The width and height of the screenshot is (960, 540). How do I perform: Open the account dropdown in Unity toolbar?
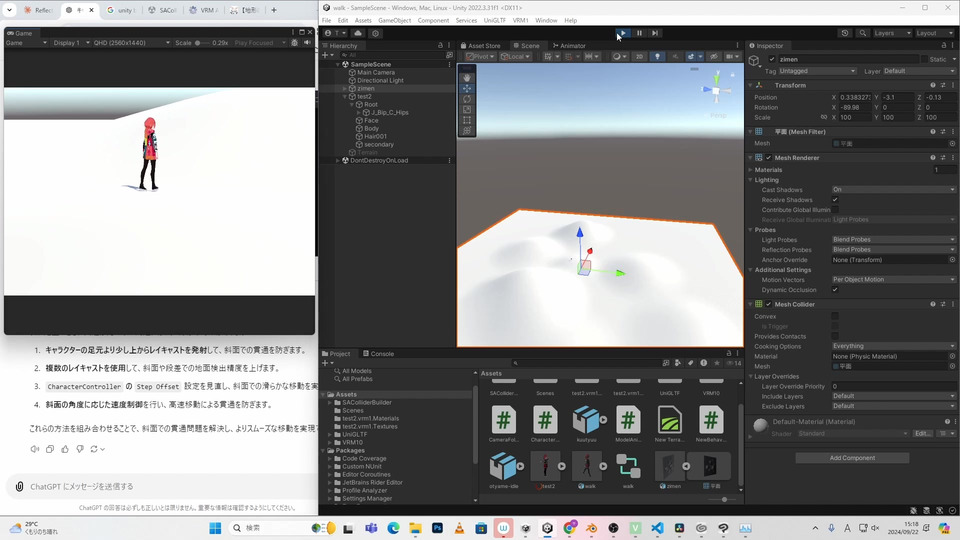tap(336, 33)
